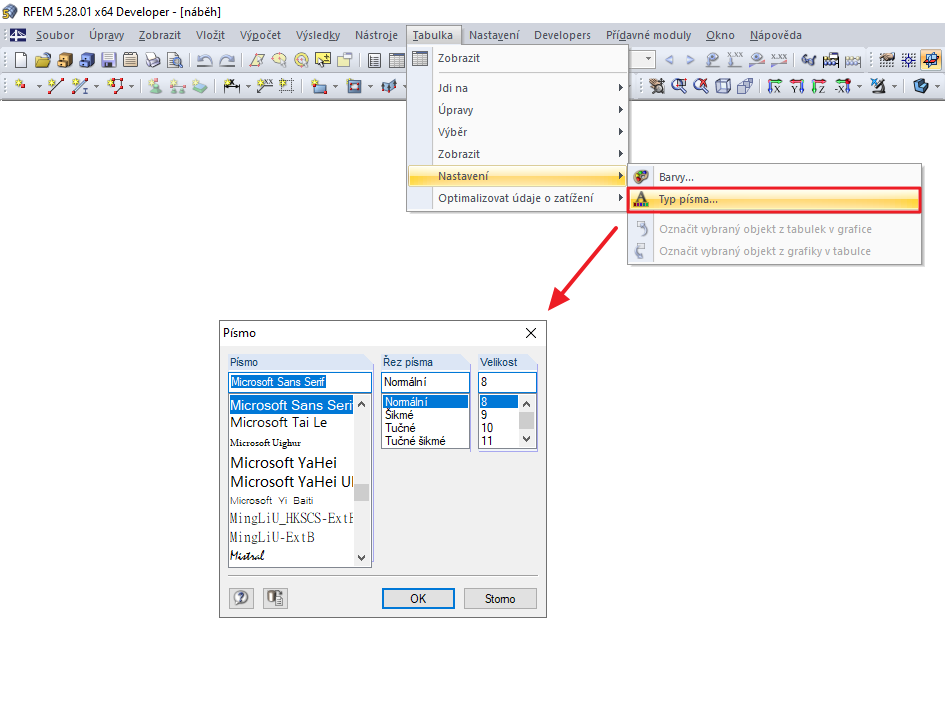Insert a new dimension
Image resolution: width=945 pixels, height=708 pixels.
click(x=231, y=86)
